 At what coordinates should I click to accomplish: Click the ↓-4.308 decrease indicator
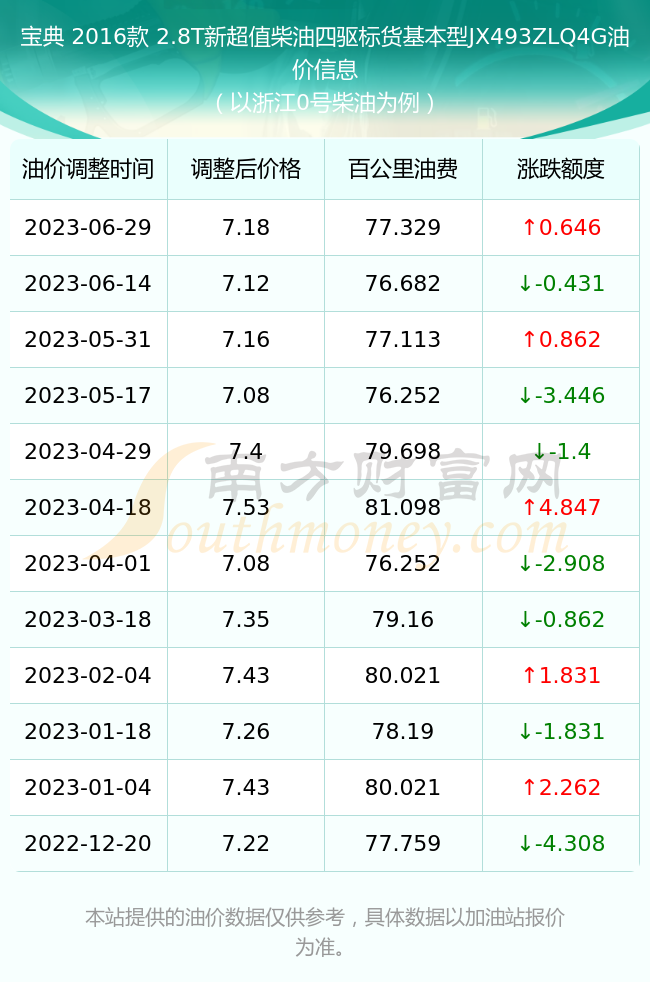click(x=561, y=844)
